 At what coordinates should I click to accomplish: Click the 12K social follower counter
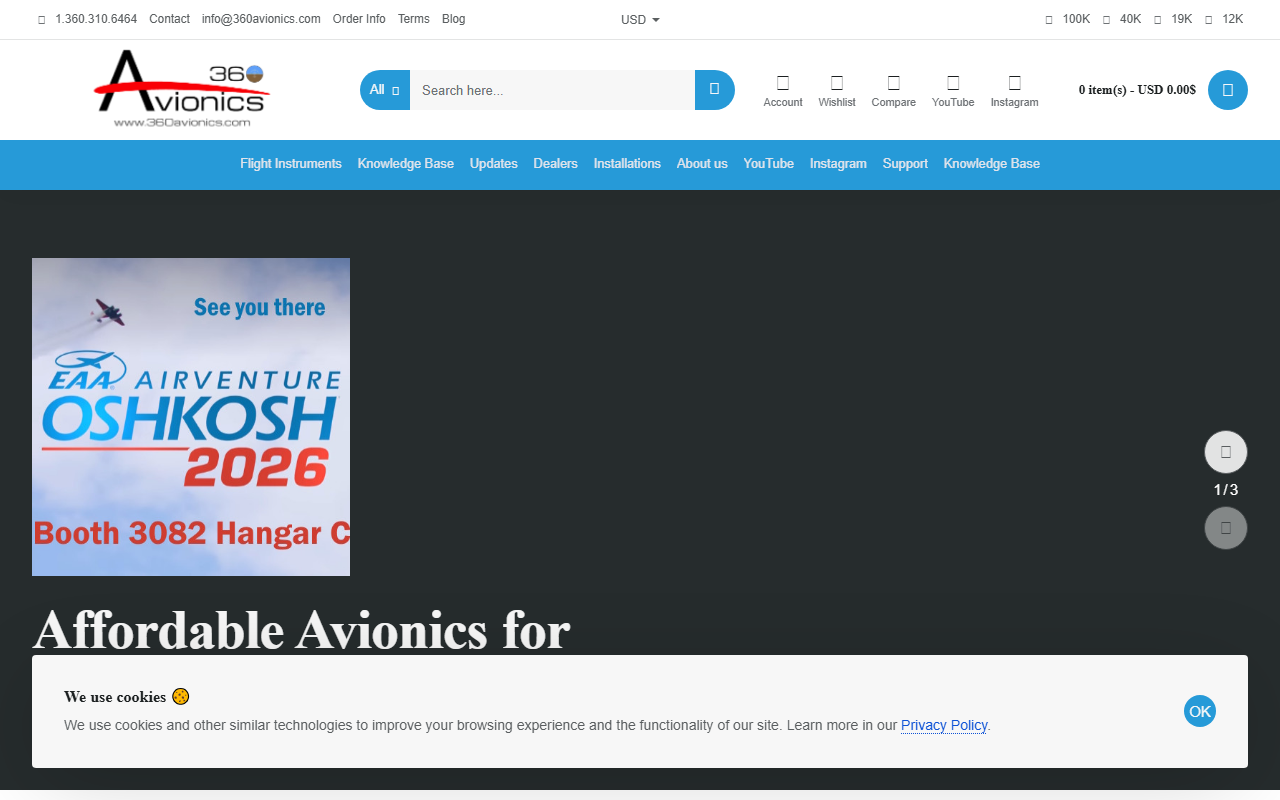point(1224,19)
